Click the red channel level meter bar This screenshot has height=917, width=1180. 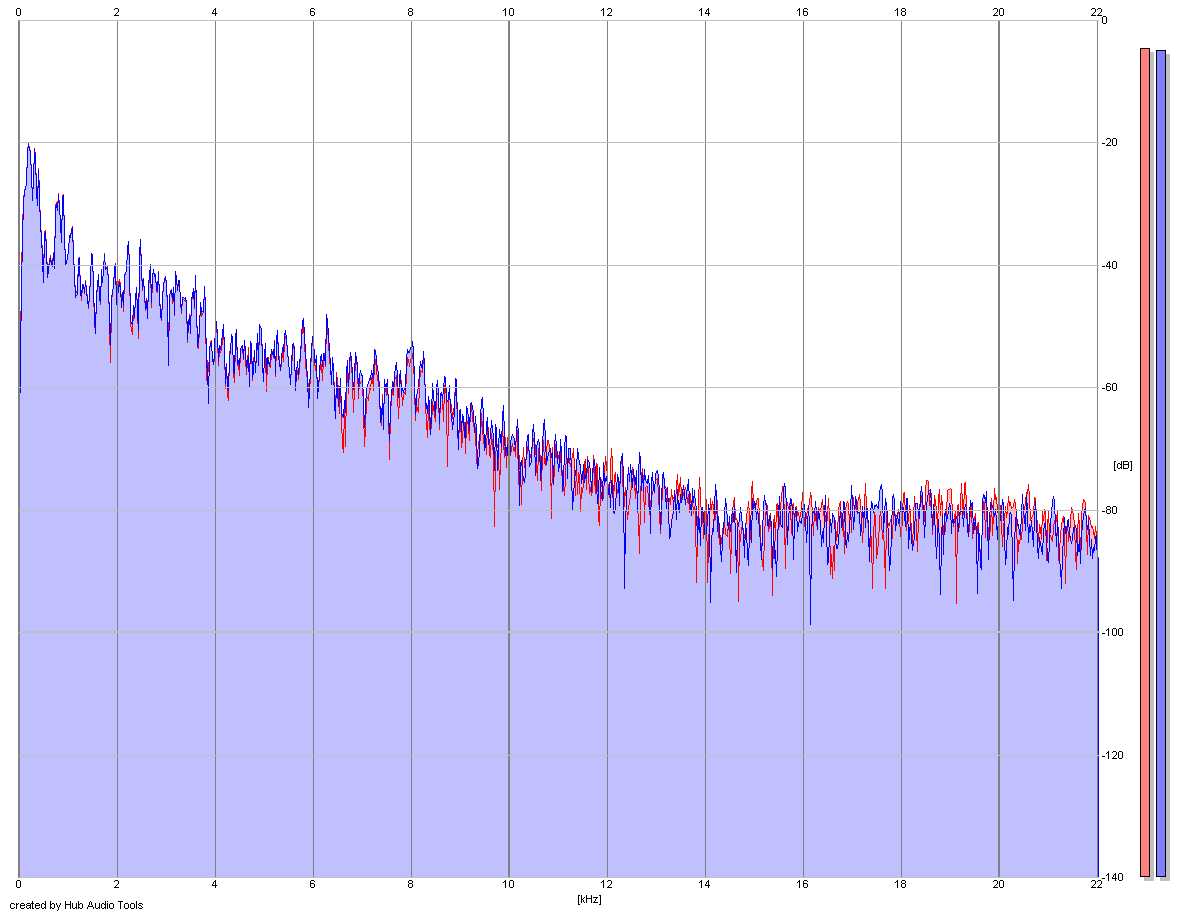[x=1145, y=463]
